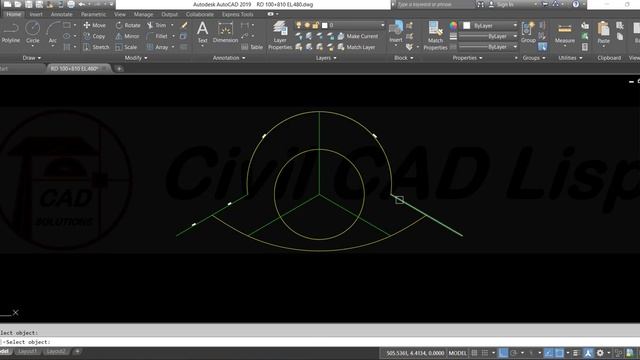The width and height of the screenshot is (640, 360).
Task: Click Make Current layer button
Action: coord(358,36)
